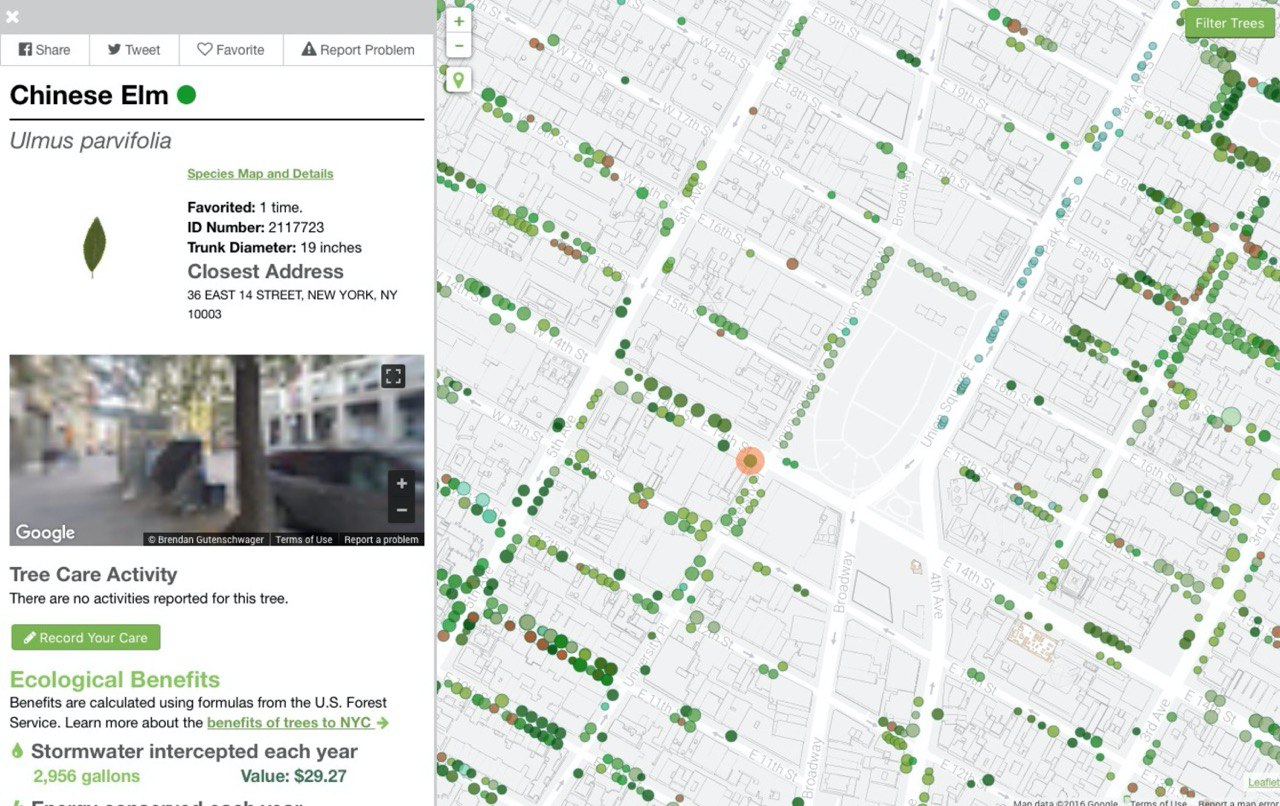The width and height of the screenshot is (1280, 806).
Task: Close the tree details panel
Action: (x=13, y=17)
